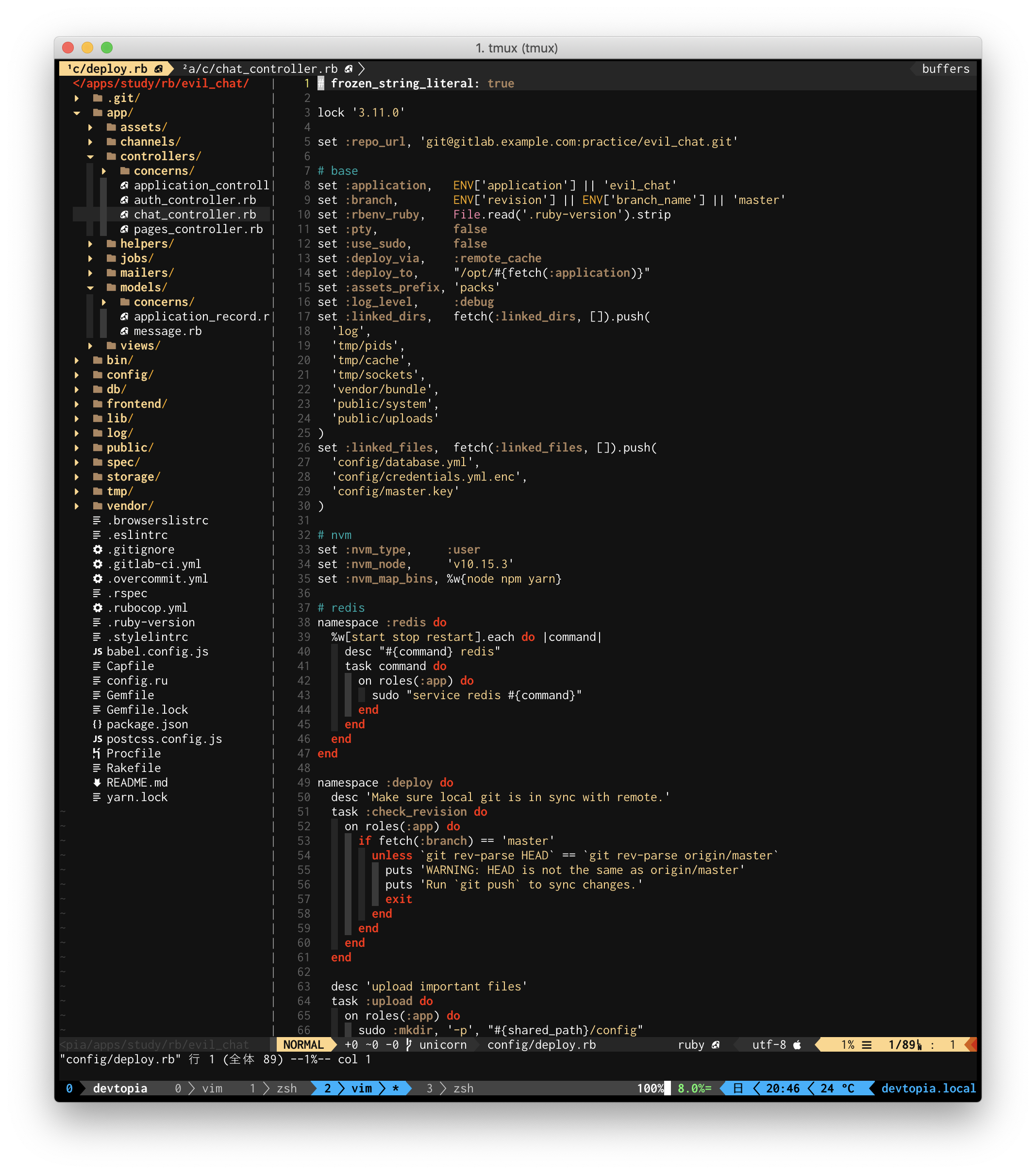
Task: Expand the views/ folder arrow
Action: click(91, 346)
